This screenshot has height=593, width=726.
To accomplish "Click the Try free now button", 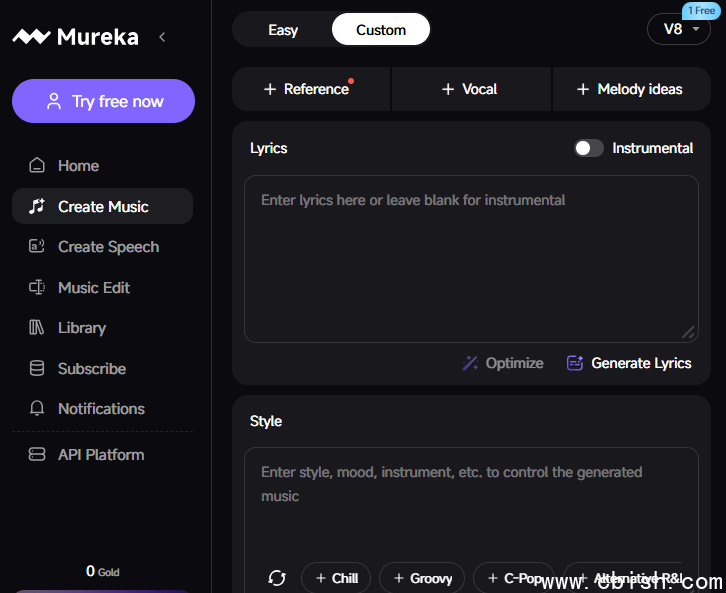I will click(103, 101).
